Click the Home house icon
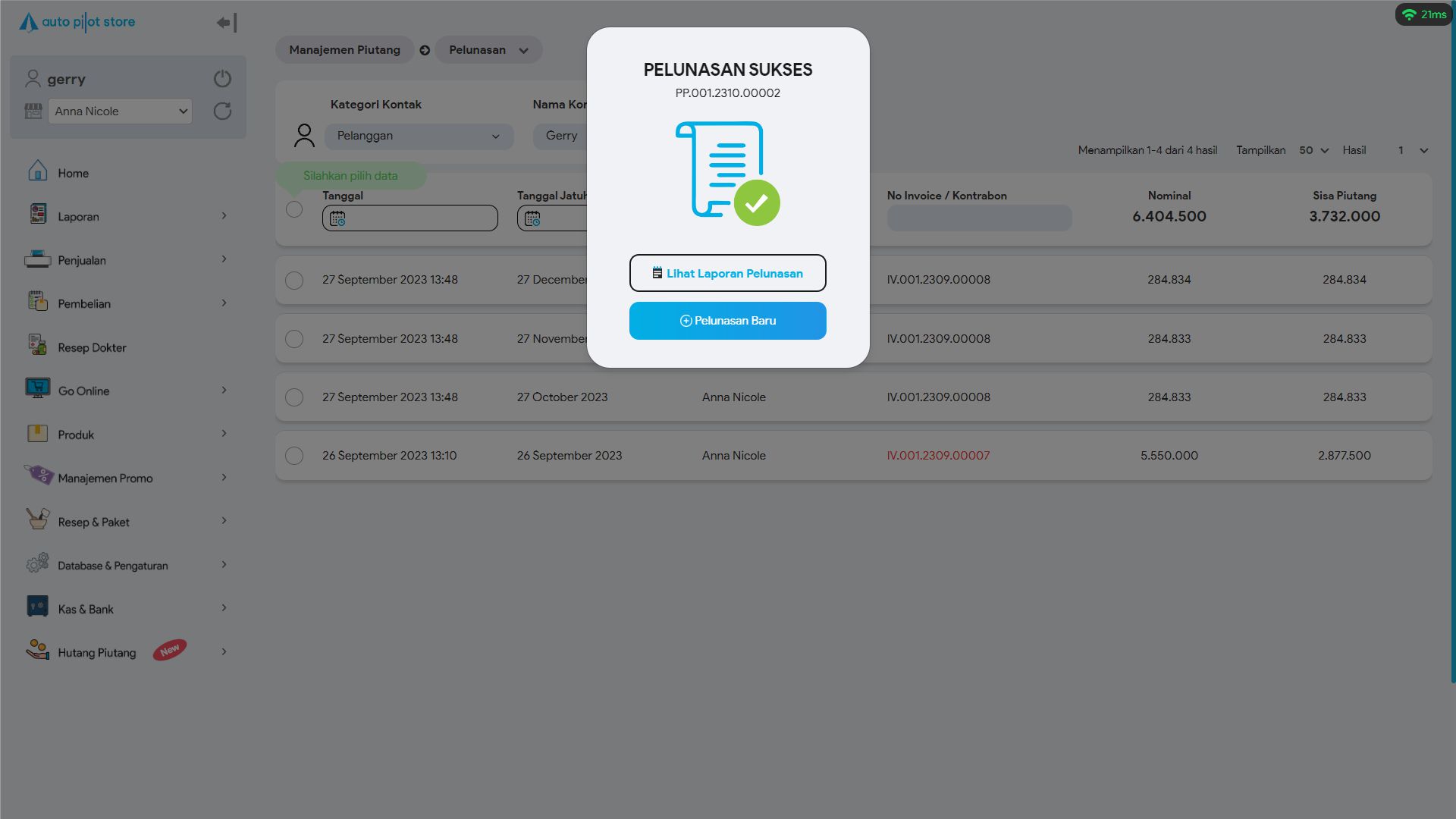The height and width of the screenshot is (819, 1456). (x=37, y=171)
